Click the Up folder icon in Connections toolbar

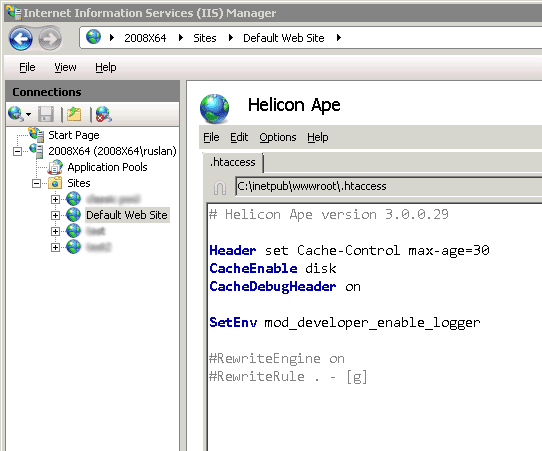coord(74,114)
